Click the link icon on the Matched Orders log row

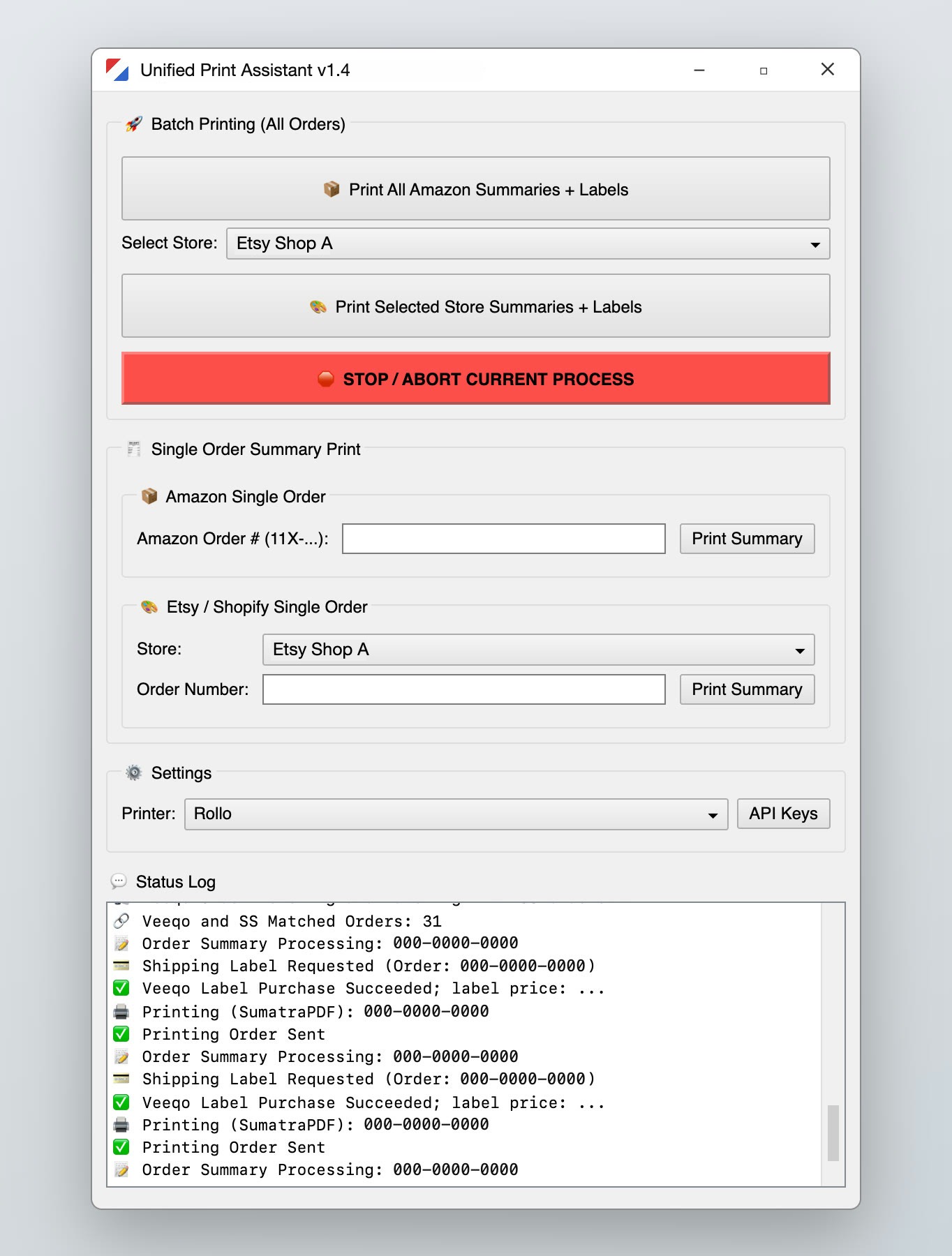121,921
